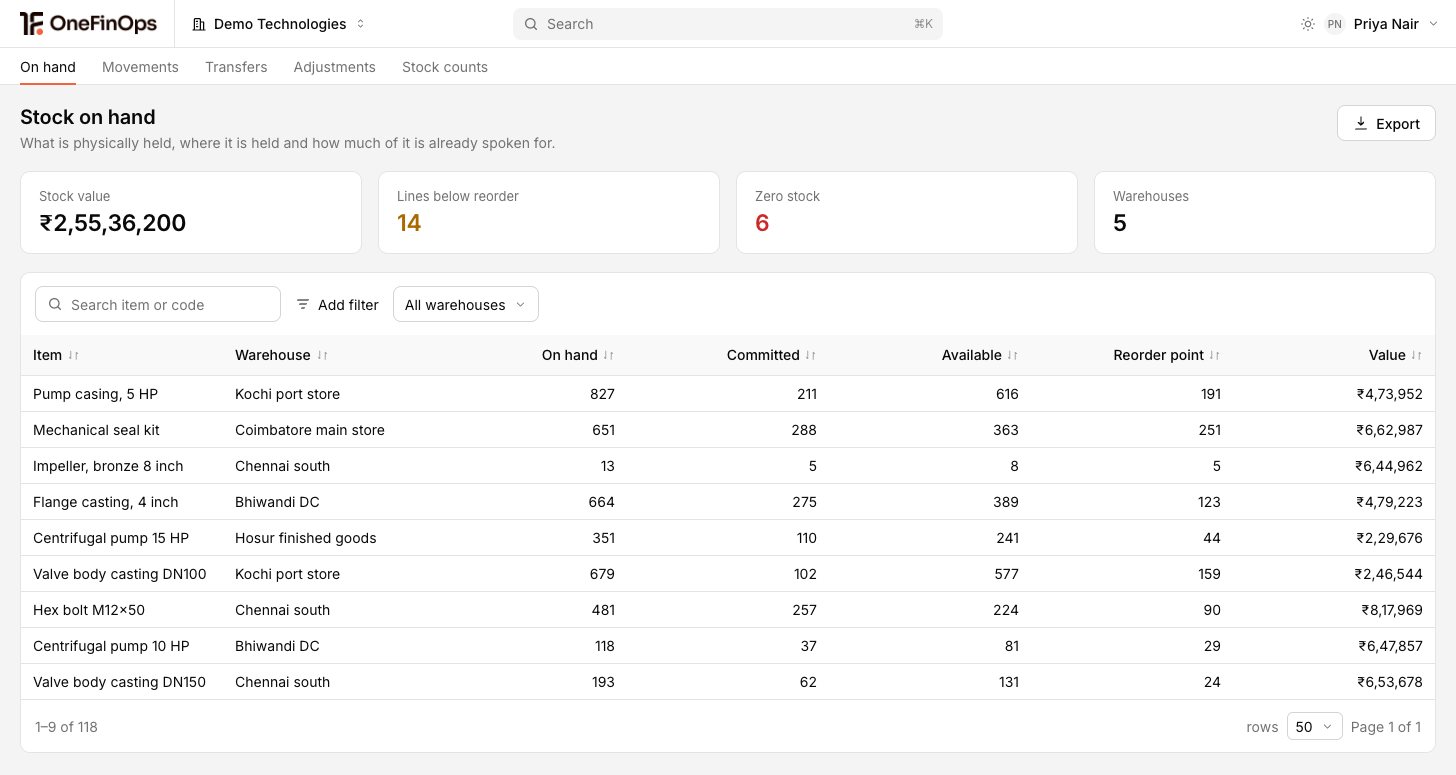Screen dimensions: 1456x775
Task: Open the Lines below reorder card
Action: [549, 212]
